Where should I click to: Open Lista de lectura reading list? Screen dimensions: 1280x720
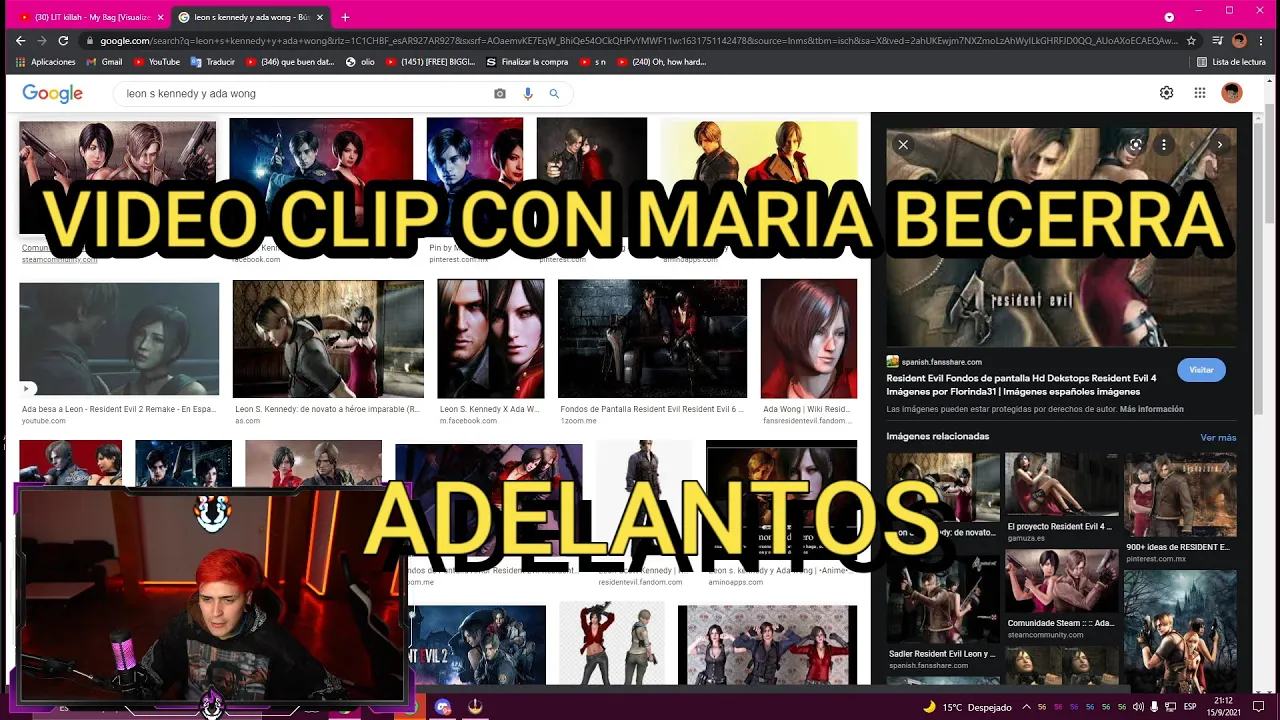pyautogui.click(x=1231, y=62)
